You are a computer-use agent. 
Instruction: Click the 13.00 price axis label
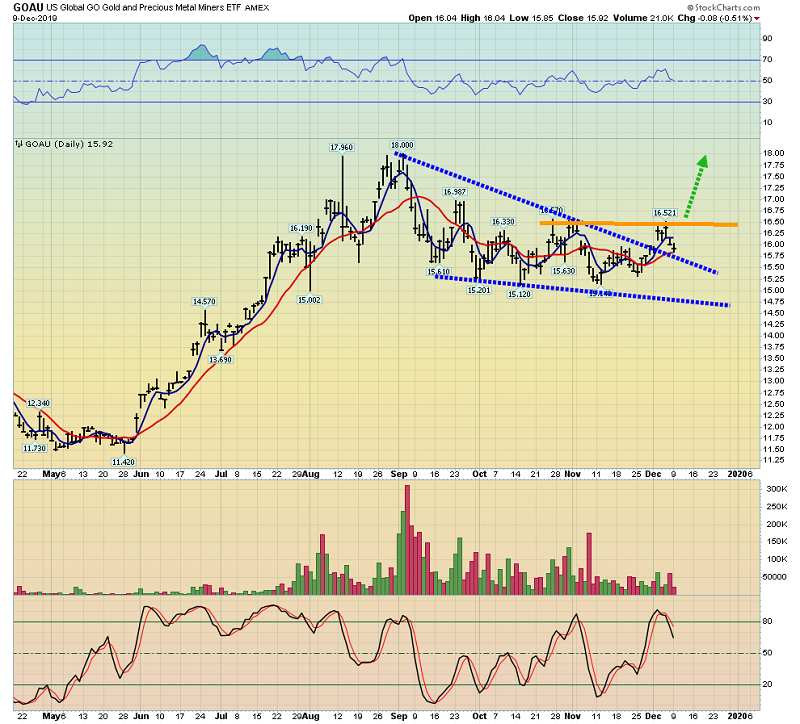click(x=773, y=381)
